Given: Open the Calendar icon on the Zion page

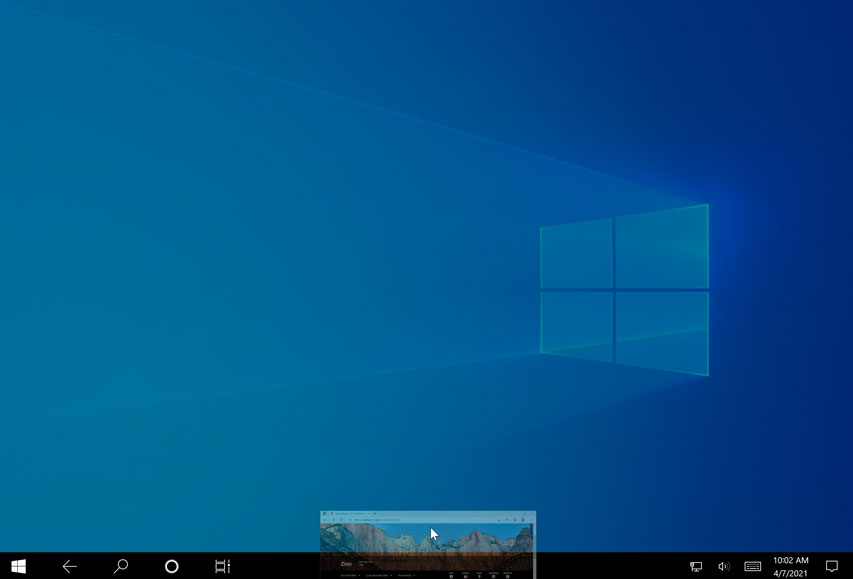Looking at the screenshot, I should (493, 576).
